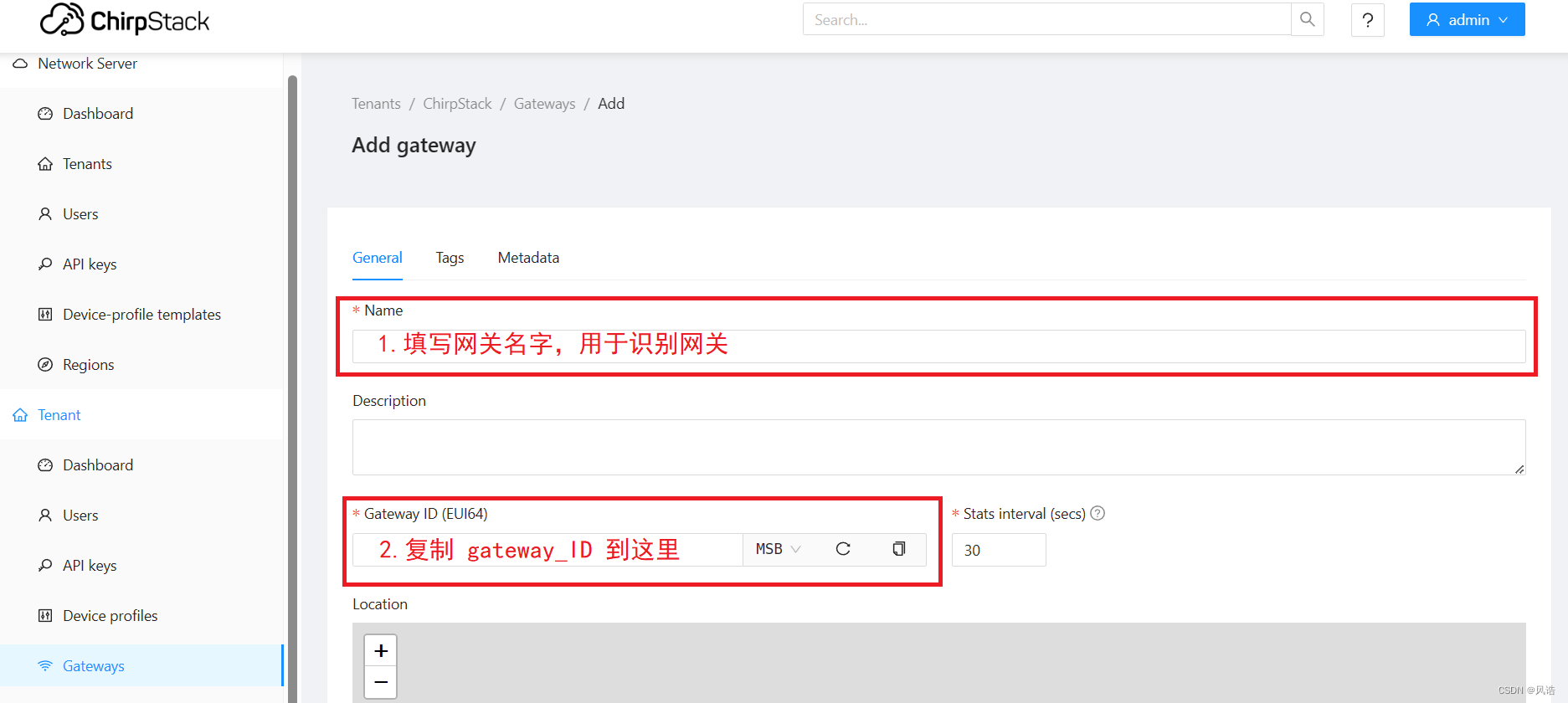
Task: Switch to the General tab
Action: [x=378, y=258]
